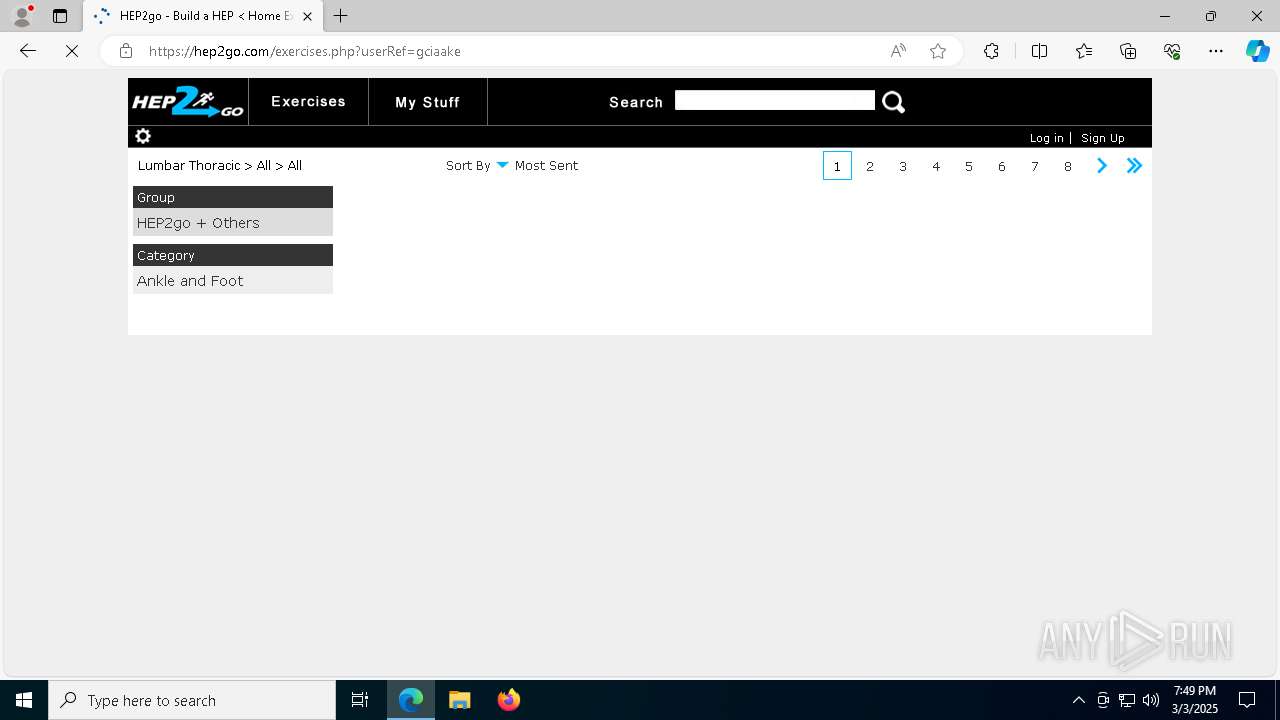Open tab actions menu icon
Image resolution: width=1280 pixels, height=720 pixels.
click(60, 16)
